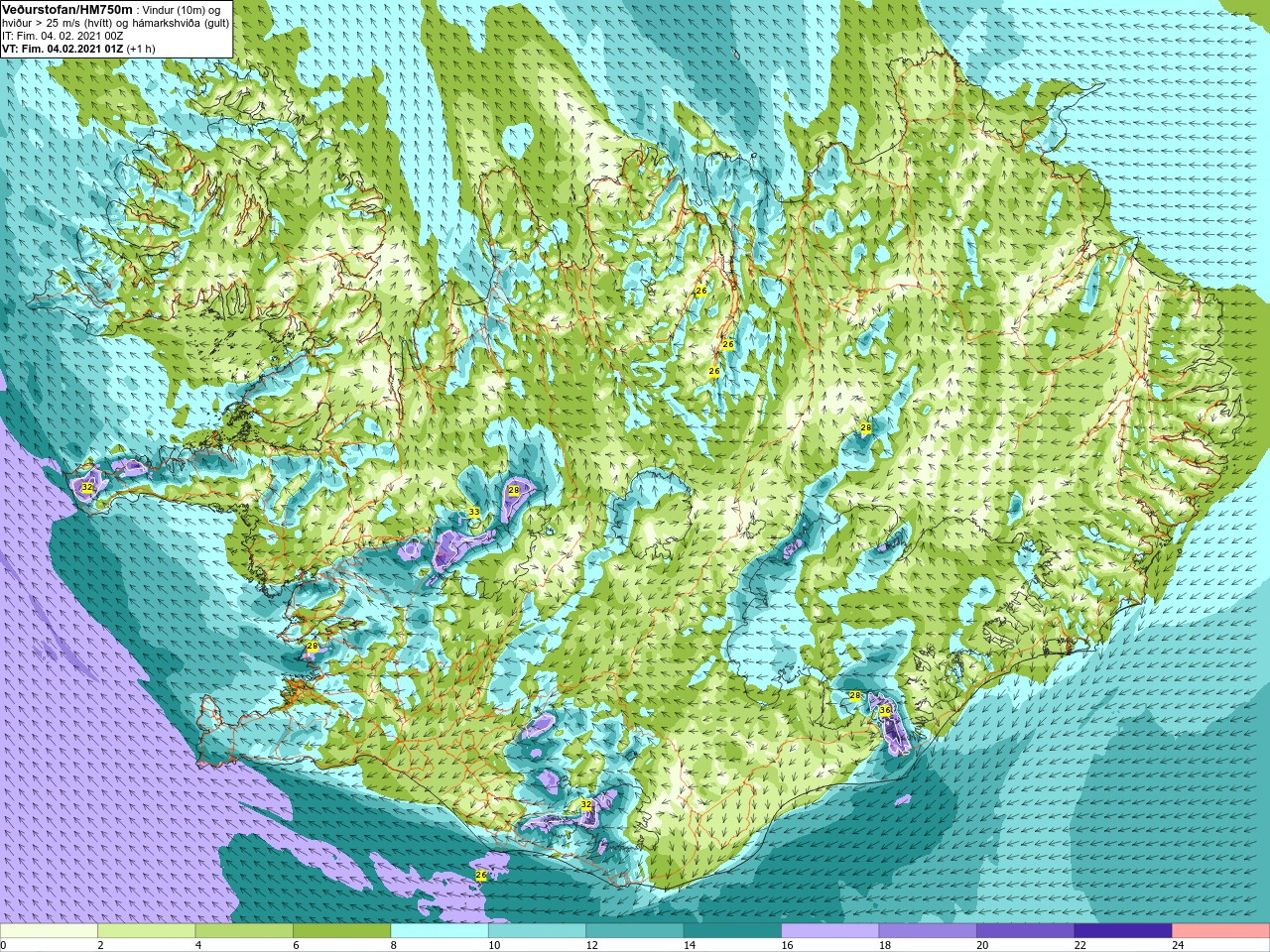This screenshot has width=1270, height=952.
Task: Click the bold title 'Veðurstofan/HM750m'
Action: point(67,9)
